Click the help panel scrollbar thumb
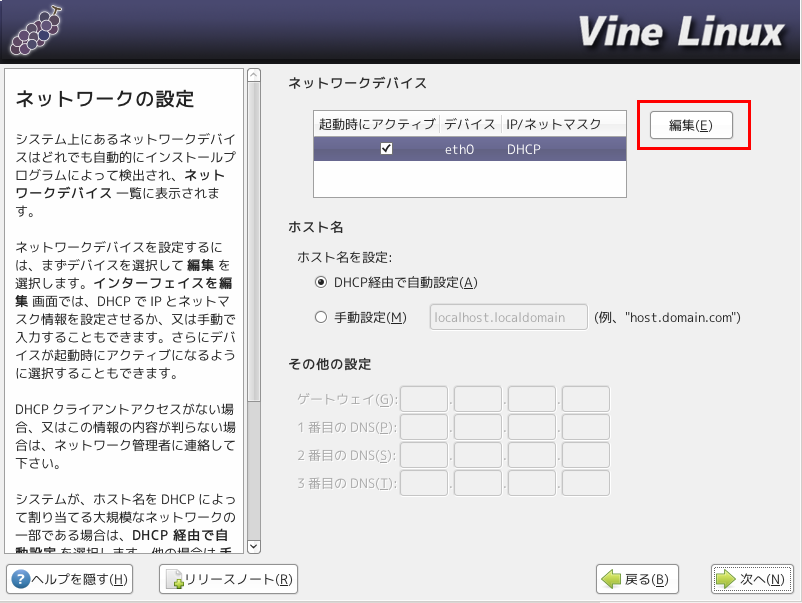This screenshot has height=603, width=802. coord(254,242)
